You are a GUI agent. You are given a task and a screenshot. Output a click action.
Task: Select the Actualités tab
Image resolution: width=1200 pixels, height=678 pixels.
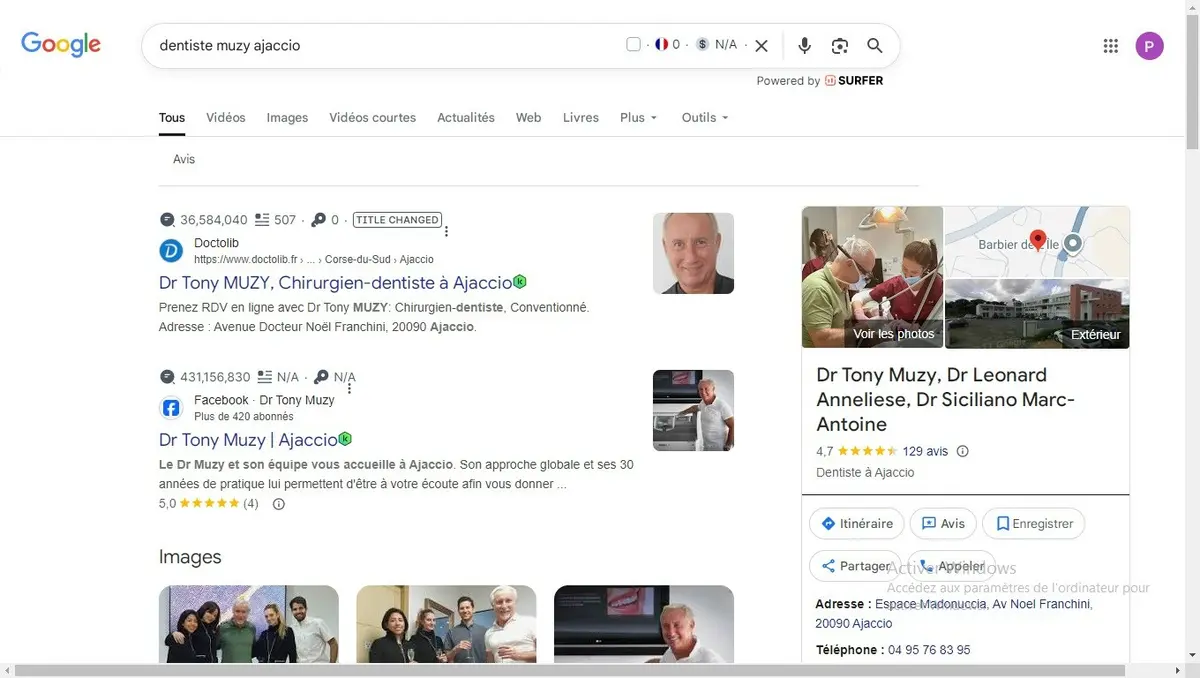point(465,117)
